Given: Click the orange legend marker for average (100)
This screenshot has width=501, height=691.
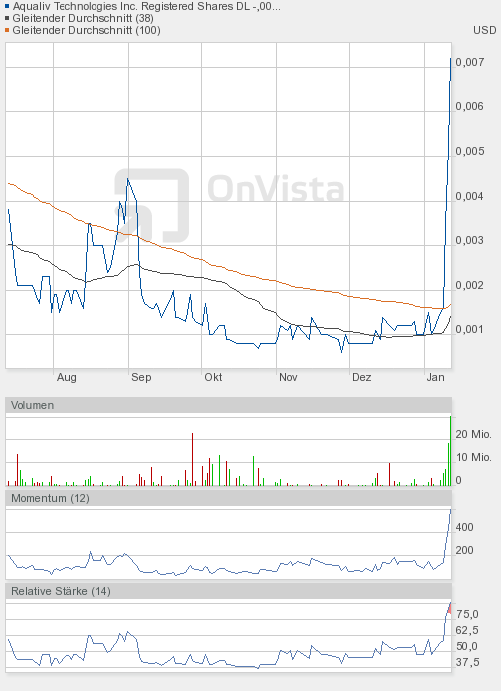Looking at the screenshot, I should click(x=7, y=30).
